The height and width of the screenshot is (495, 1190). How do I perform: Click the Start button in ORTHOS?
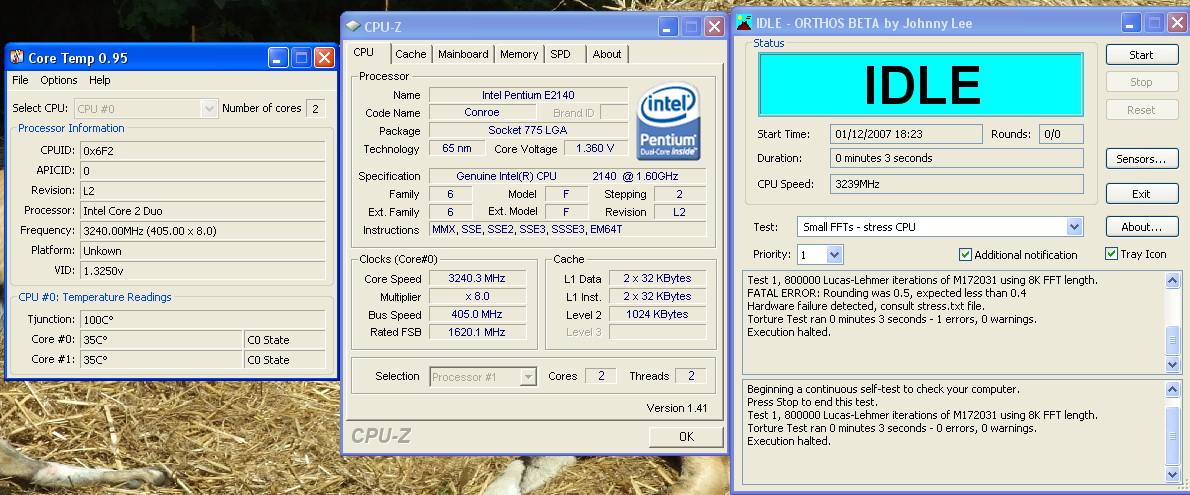click(x=1141, y=55)
